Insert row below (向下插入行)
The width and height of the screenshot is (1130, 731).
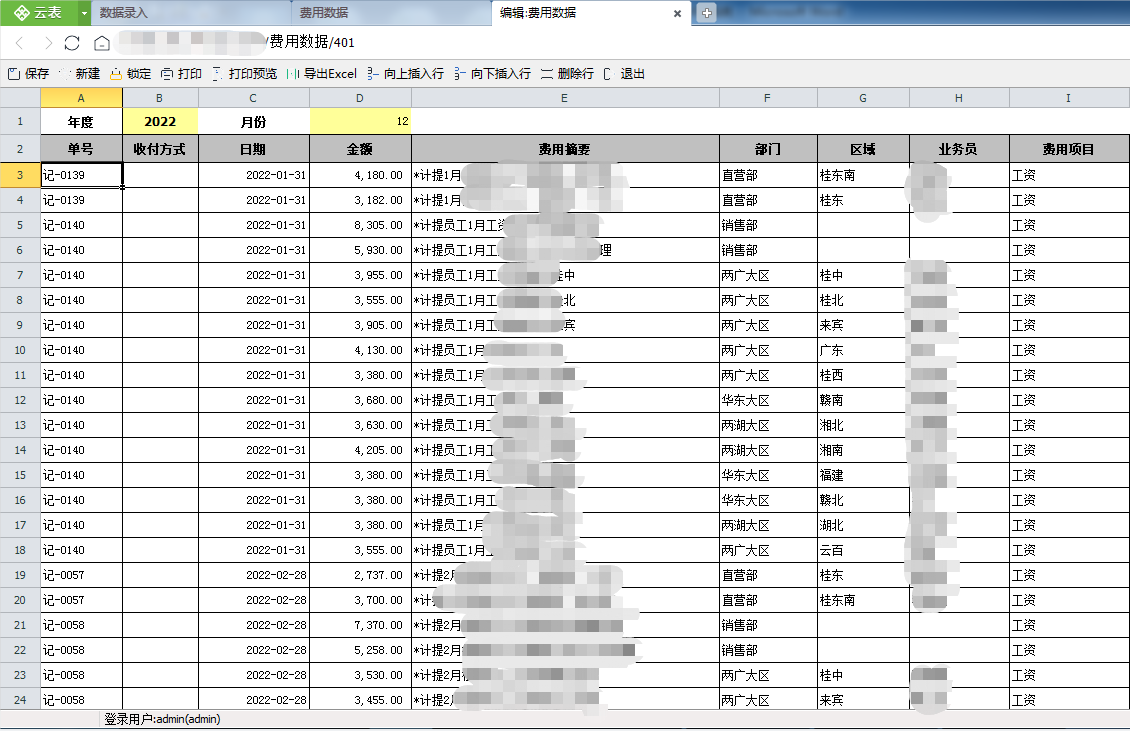493,74
